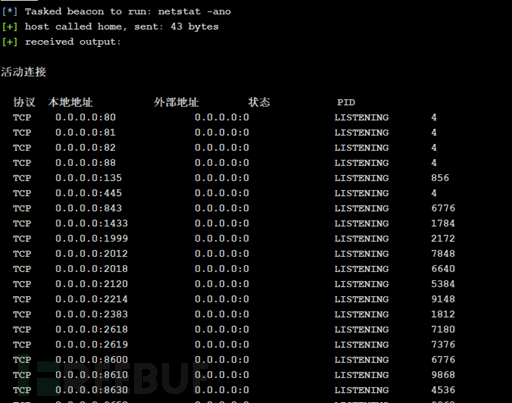The height and width of the screenshot is (403, 512).
Task: Click the 活动连接 heading
Action: click(23, 72)
